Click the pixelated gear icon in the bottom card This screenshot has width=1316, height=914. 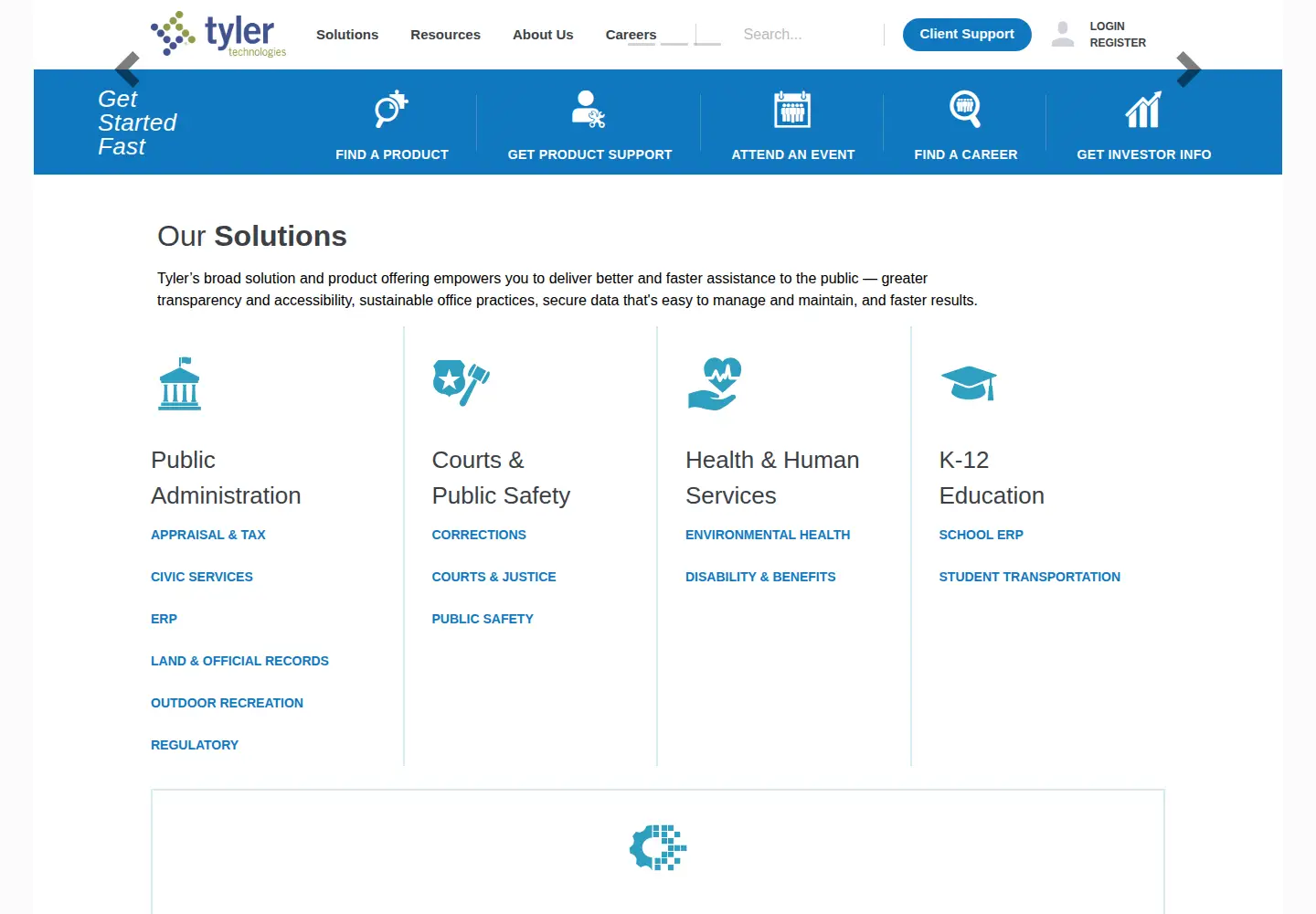(658, 847)
